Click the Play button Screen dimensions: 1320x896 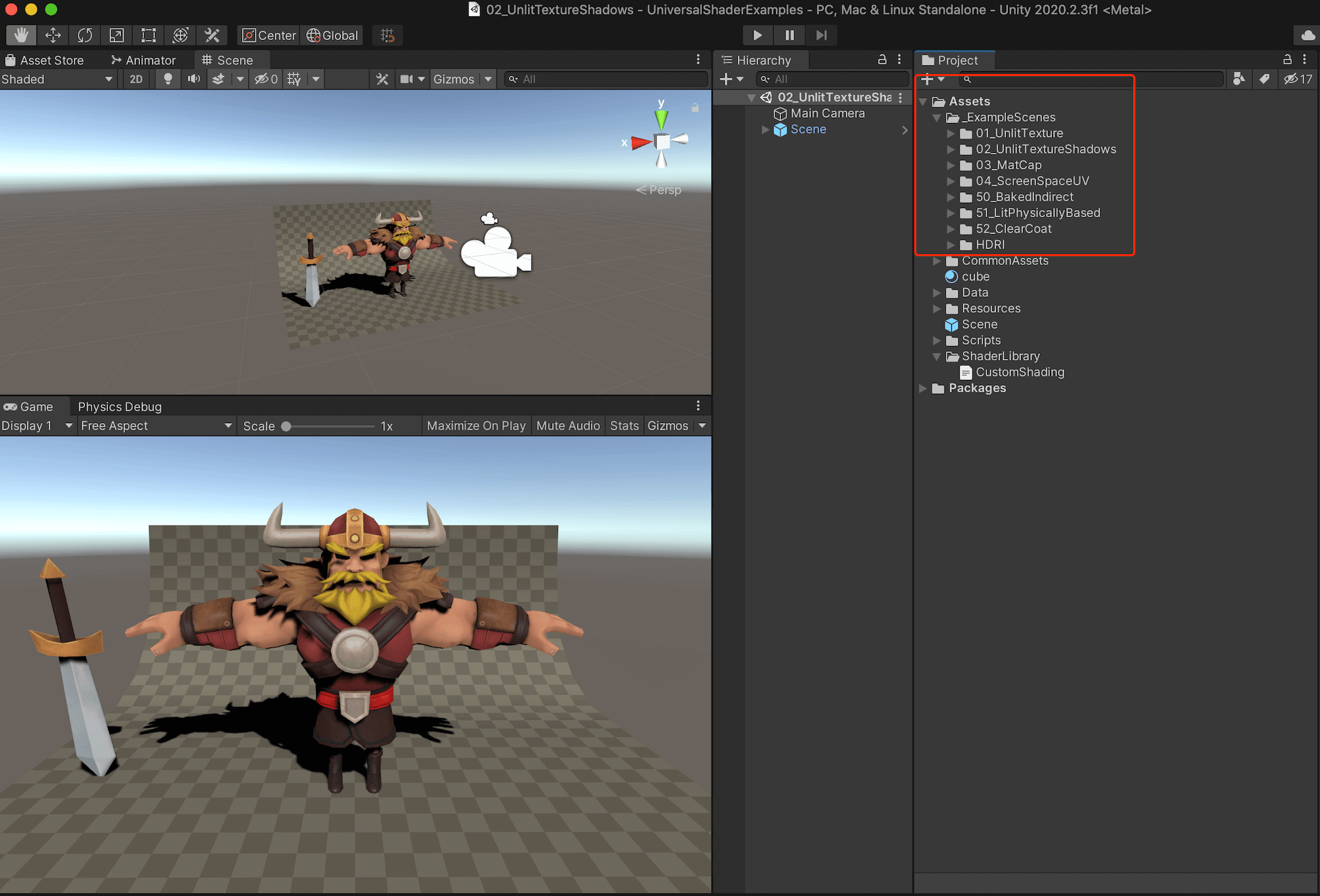[x=757, y=35]
